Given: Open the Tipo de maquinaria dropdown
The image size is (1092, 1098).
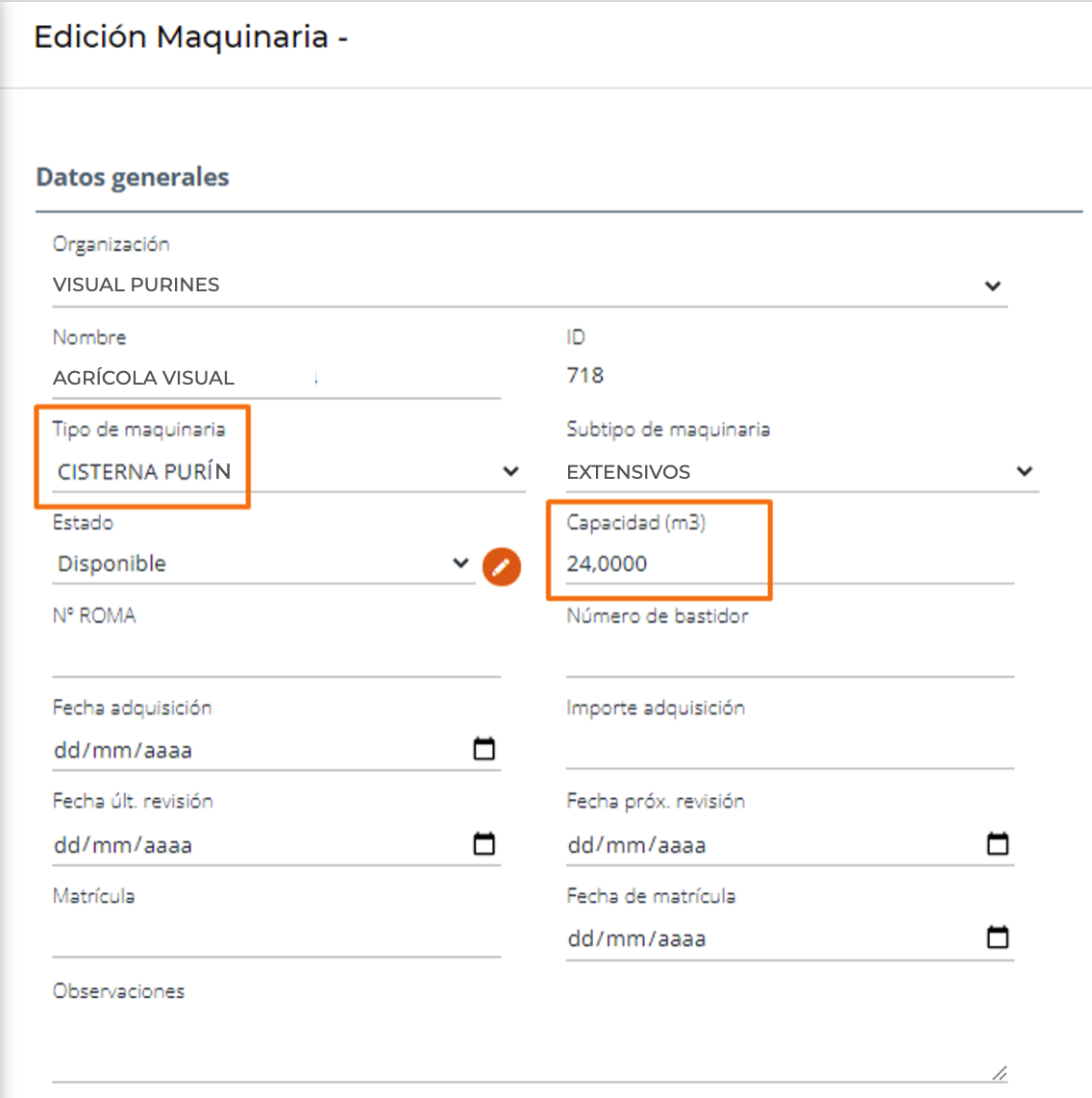Looking at the screenshot, I should pos(510,471).
